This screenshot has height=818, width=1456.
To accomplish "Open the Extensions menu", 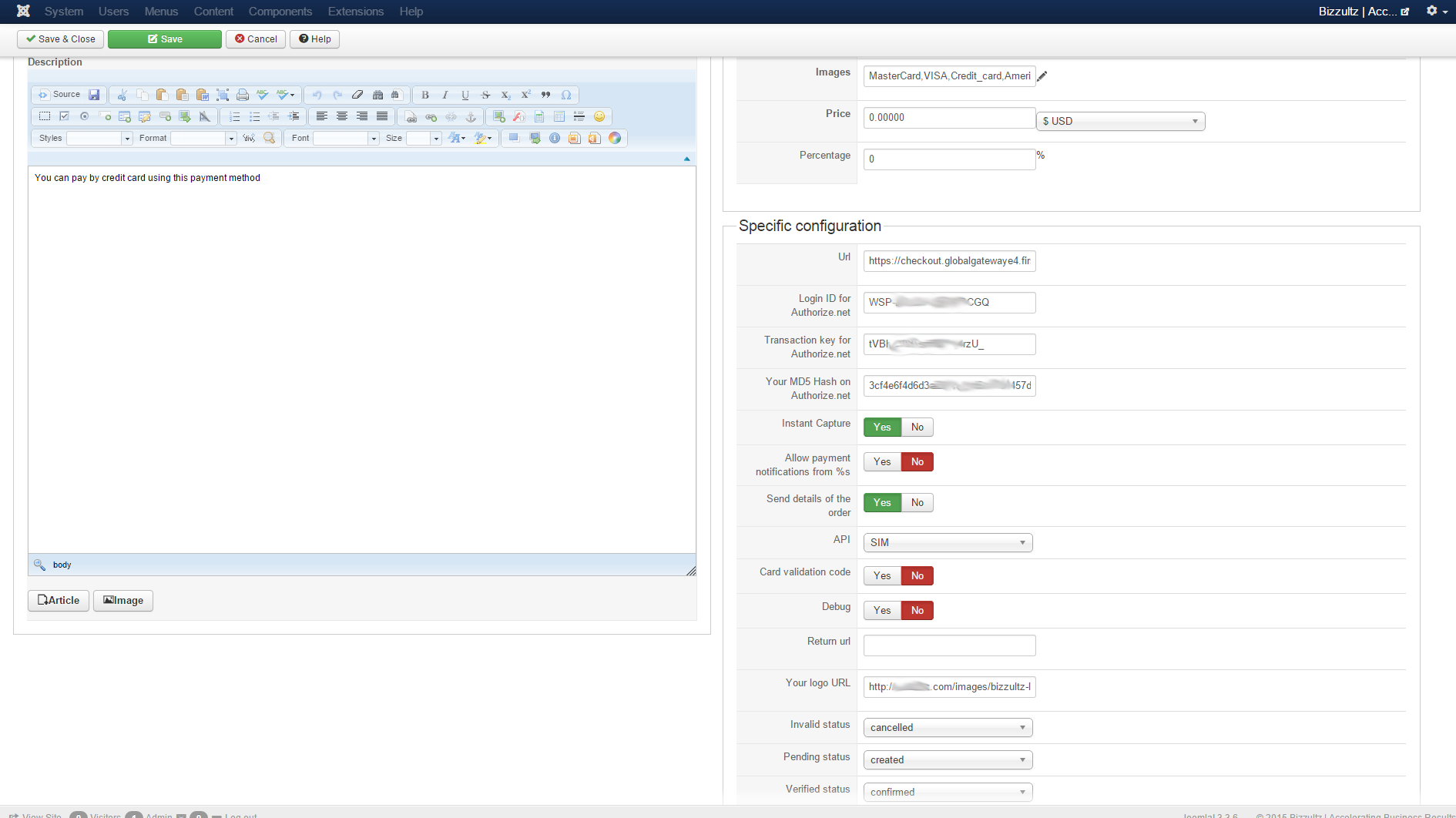I will tap(356, 12).
